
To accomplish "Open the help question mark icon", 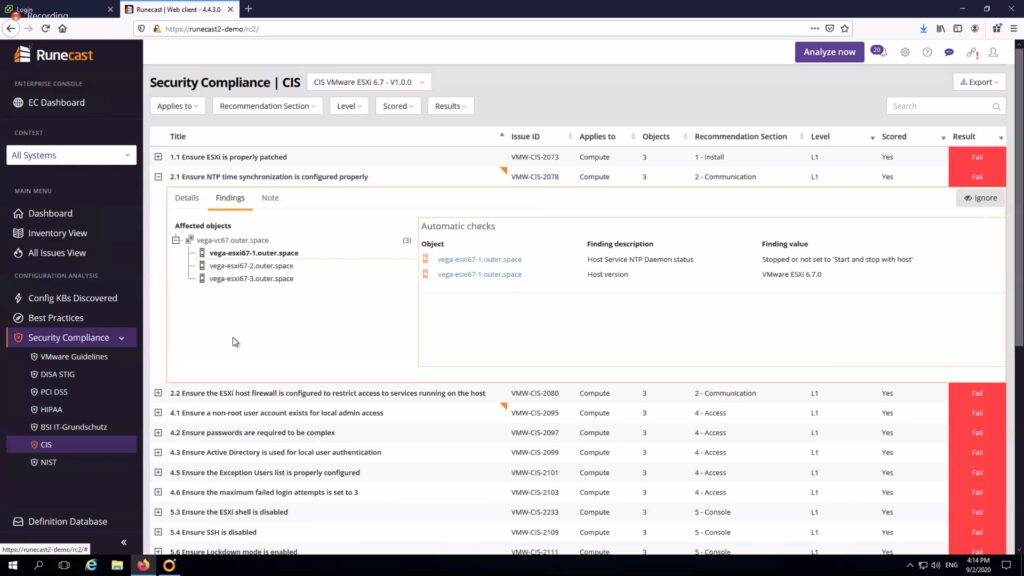I will (x=927, y=52).
